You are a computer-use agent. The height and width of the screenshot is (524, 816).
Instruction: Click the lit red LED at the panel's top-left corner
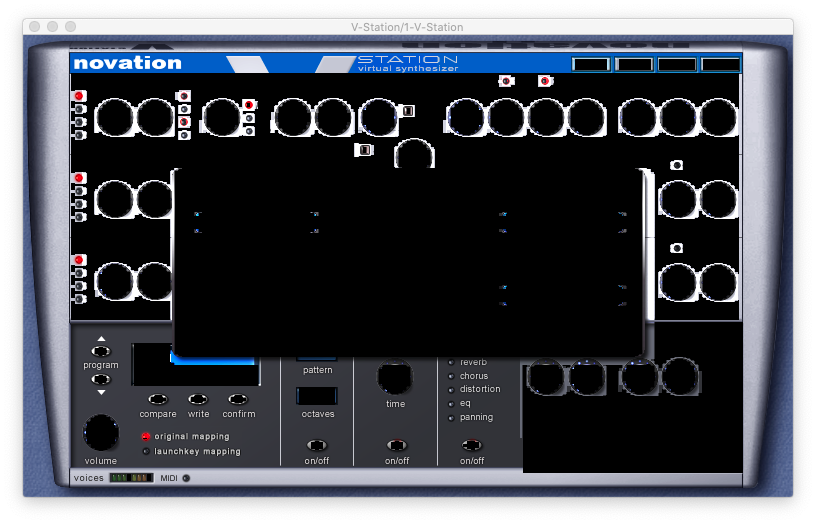tap(79, 96)
